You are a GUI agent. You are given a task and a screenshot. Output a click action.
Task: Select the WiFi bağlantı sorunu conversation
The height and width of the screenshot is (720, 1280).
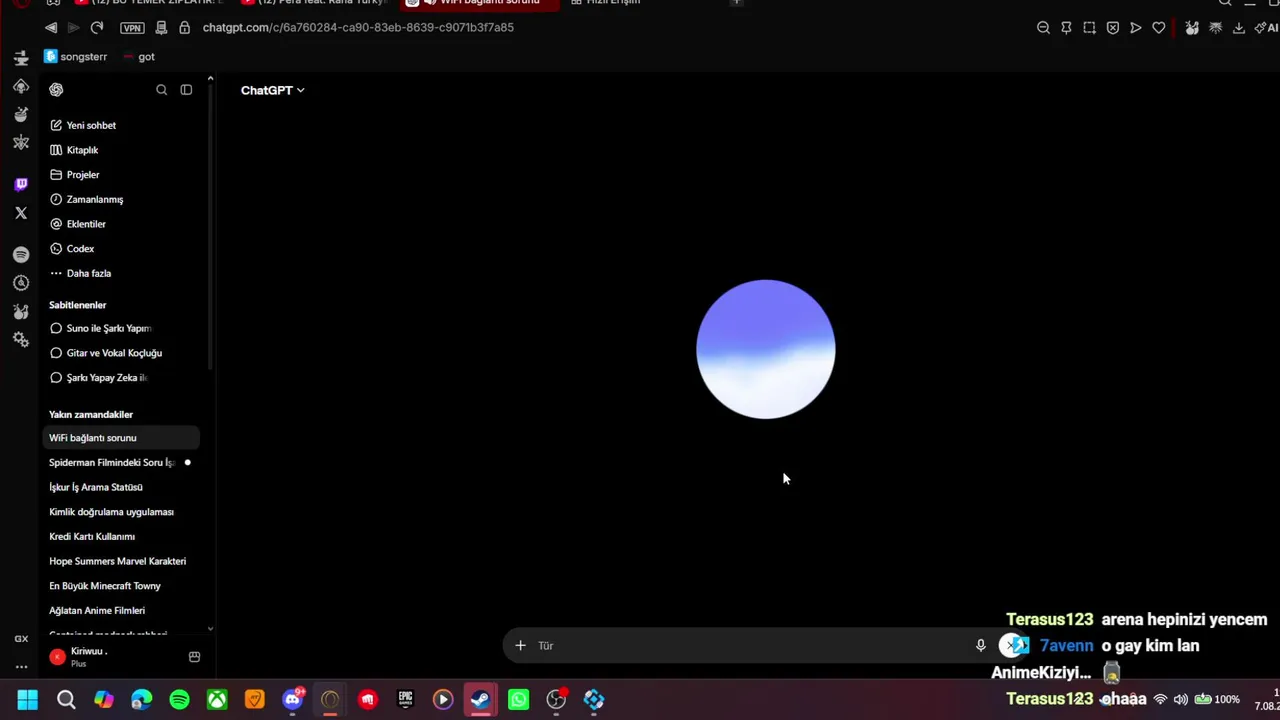point(122,438)
